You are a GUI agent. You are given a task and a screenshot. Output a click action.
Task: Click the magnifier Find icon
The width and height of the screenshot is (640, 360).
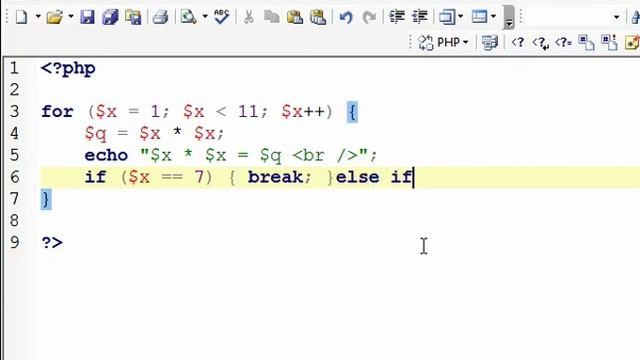[188, 17]
